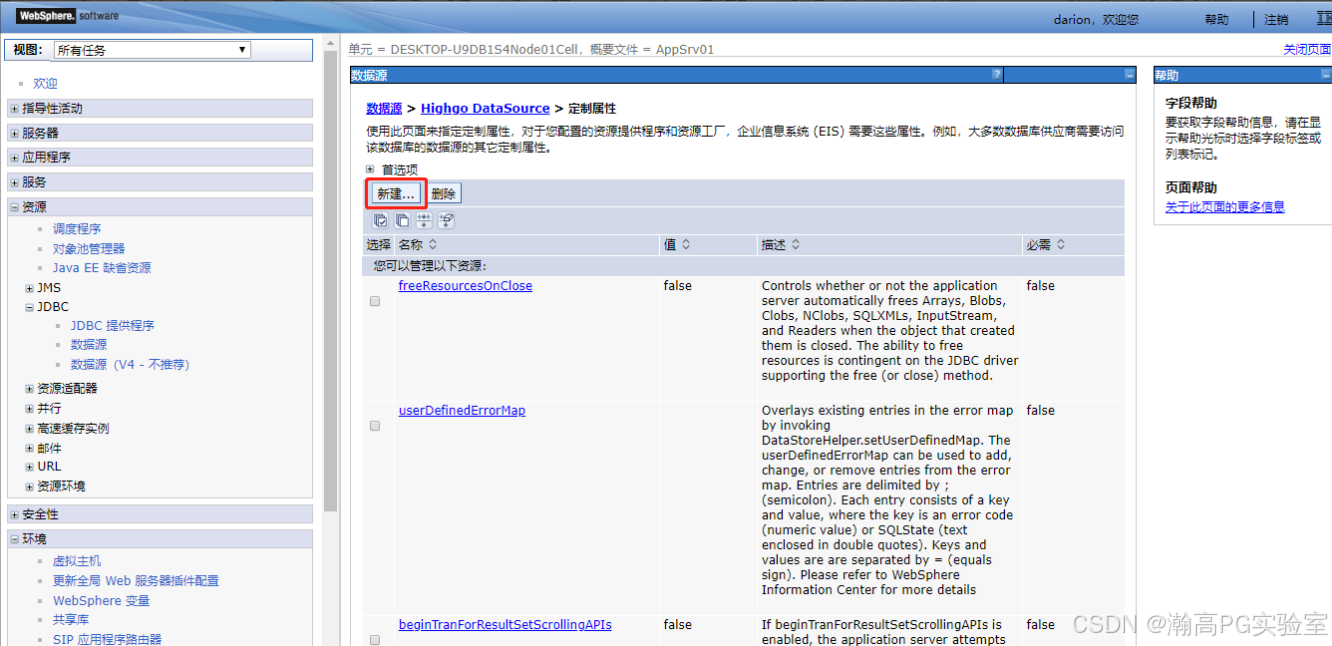Open 关于此页面的更多信息 help link

(1225, 207)
